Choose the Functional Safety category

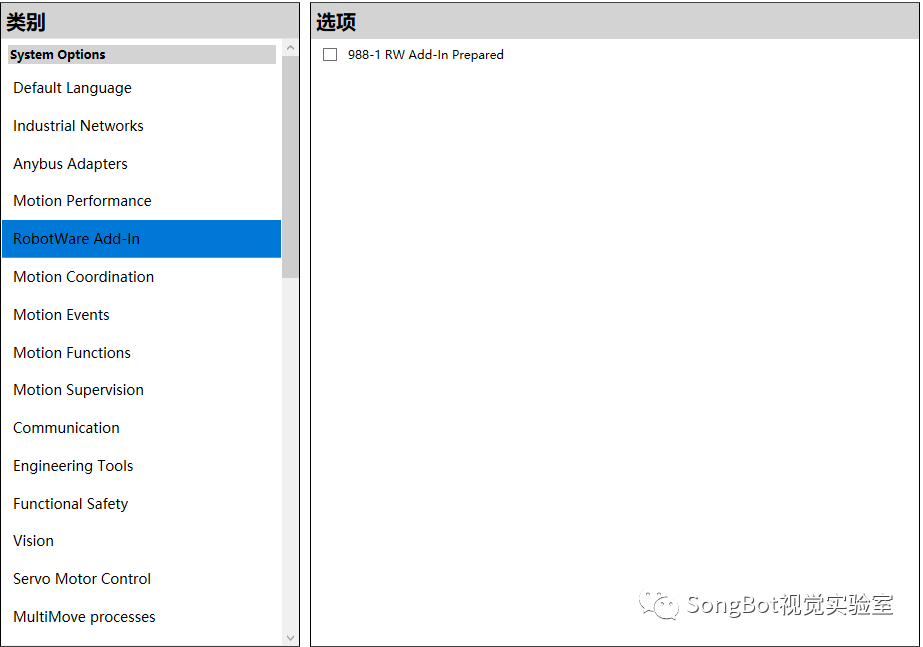(x=142, y=503)
